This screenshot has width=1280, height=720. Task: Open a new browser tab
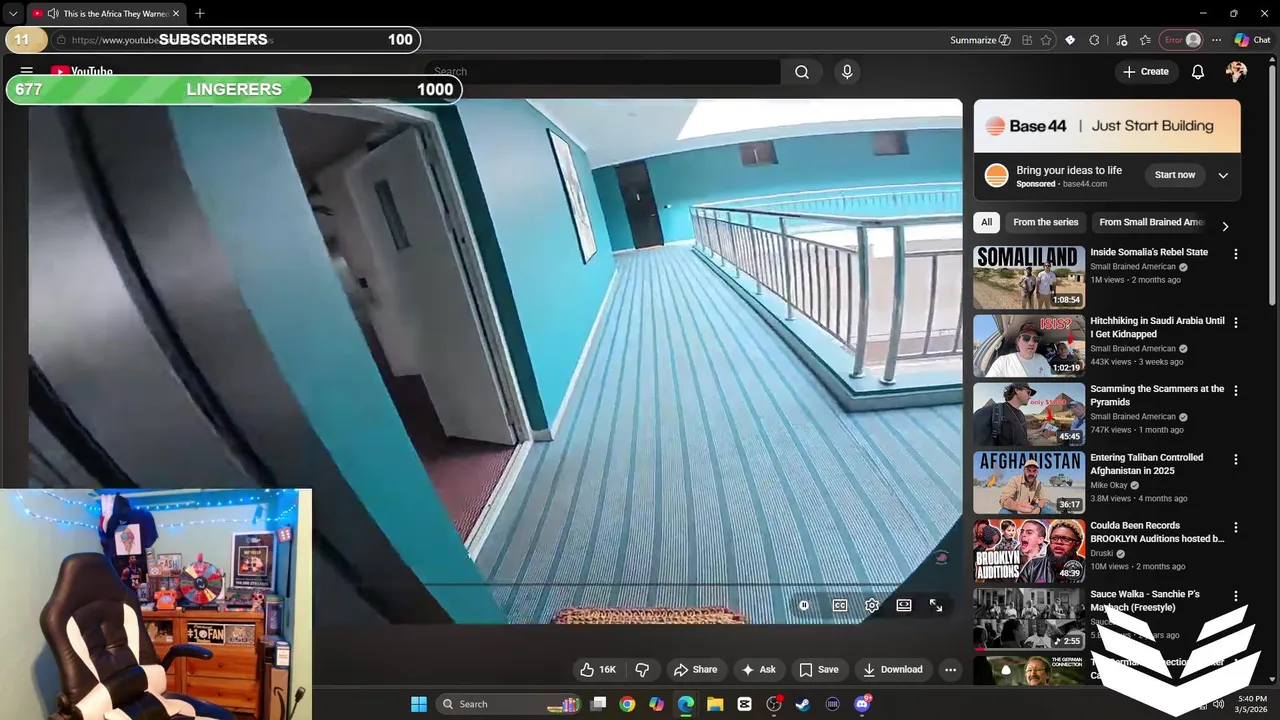pyautogui.click(x=200, y=13)
